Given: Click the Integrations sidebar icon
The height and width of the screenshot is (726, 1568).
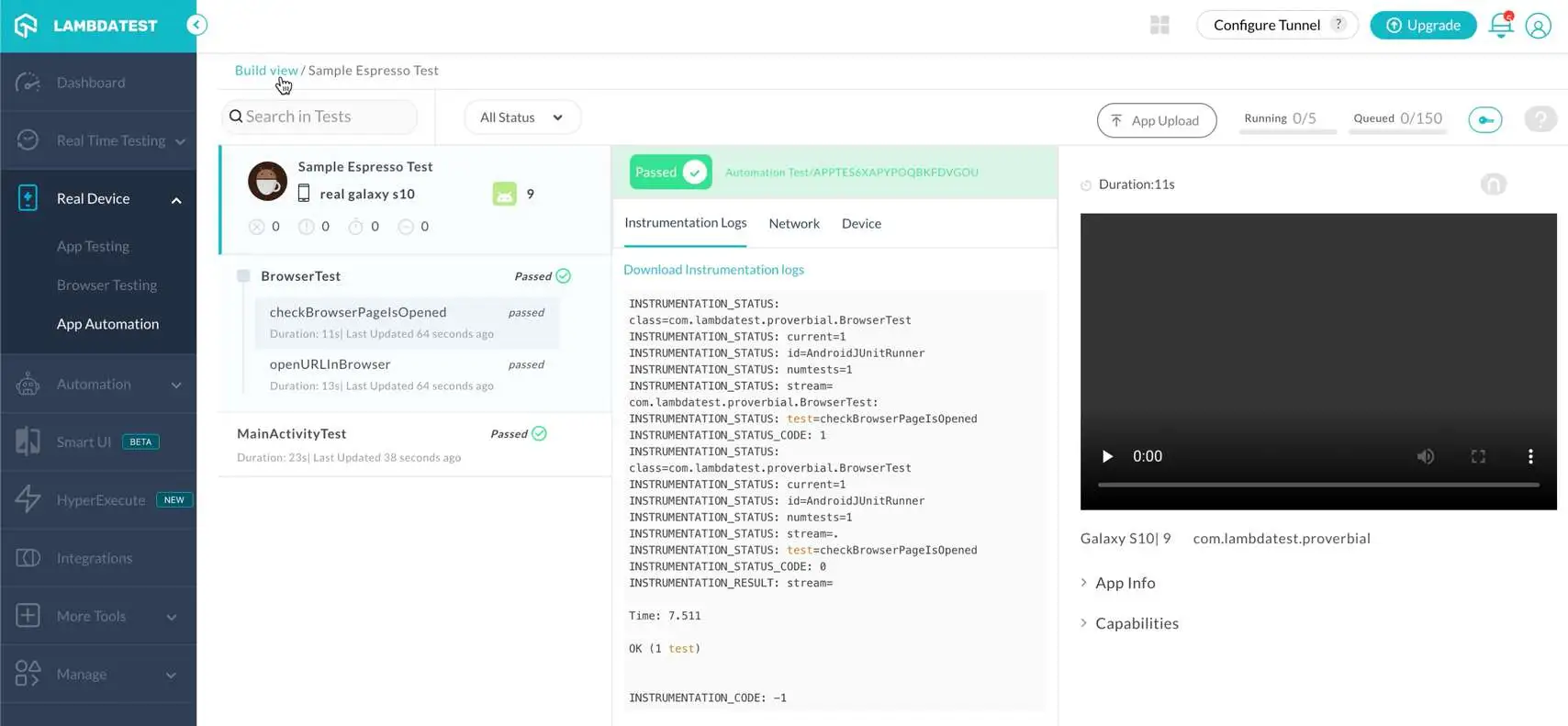Looking at the screenshot, I should pos(28,558).
